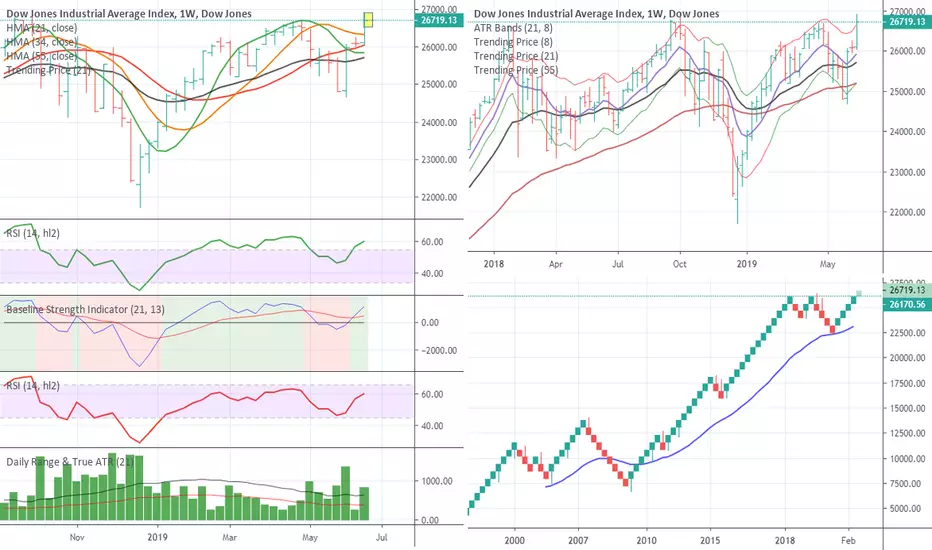Click the chart title above the HMA legends
The image size is (932, 550).
pyautogui.click(x=129, y=13)
